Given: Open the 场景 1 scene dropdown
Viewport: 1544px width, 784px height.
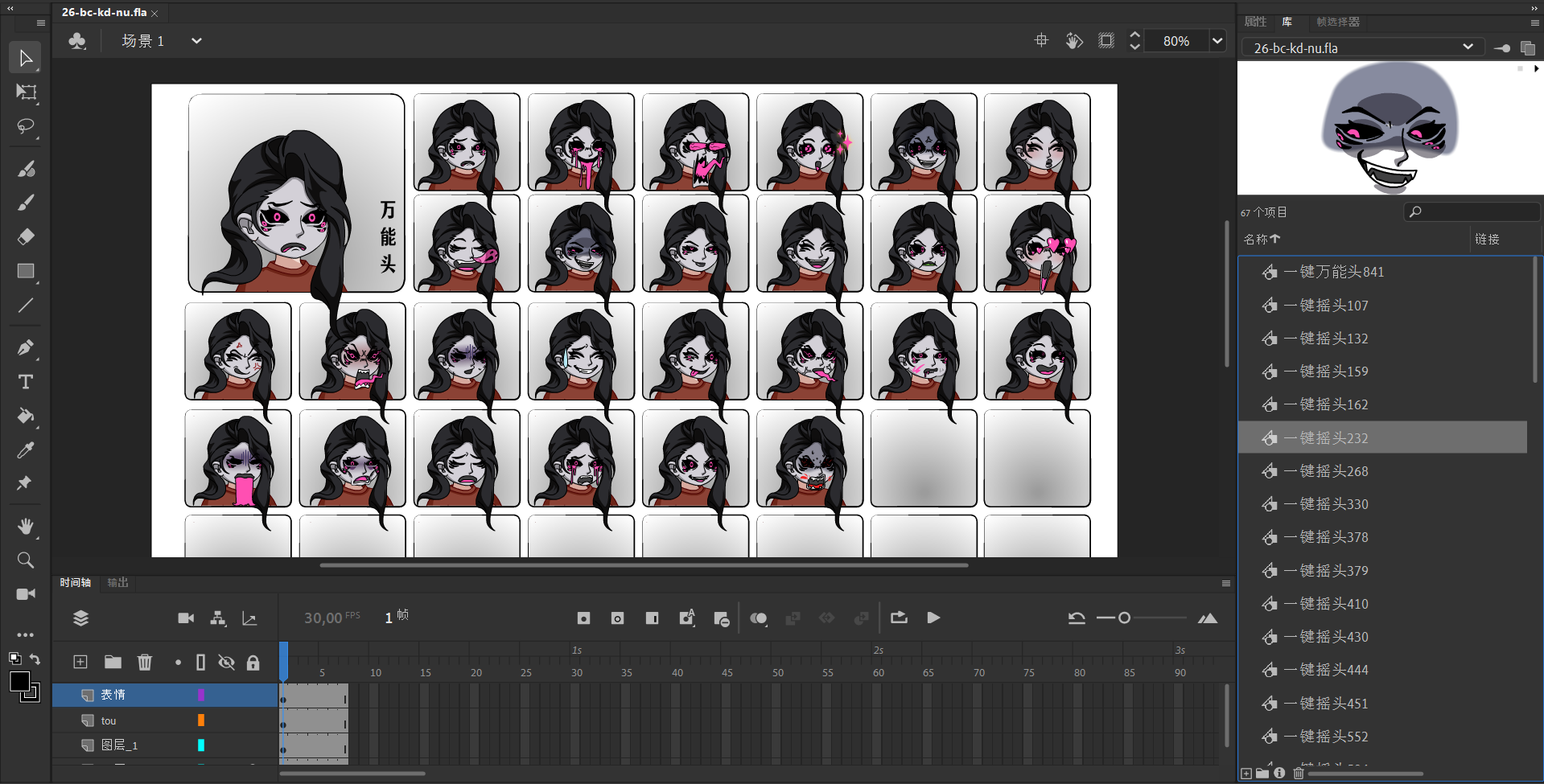Looking at the screenshot, I should 196,41.
